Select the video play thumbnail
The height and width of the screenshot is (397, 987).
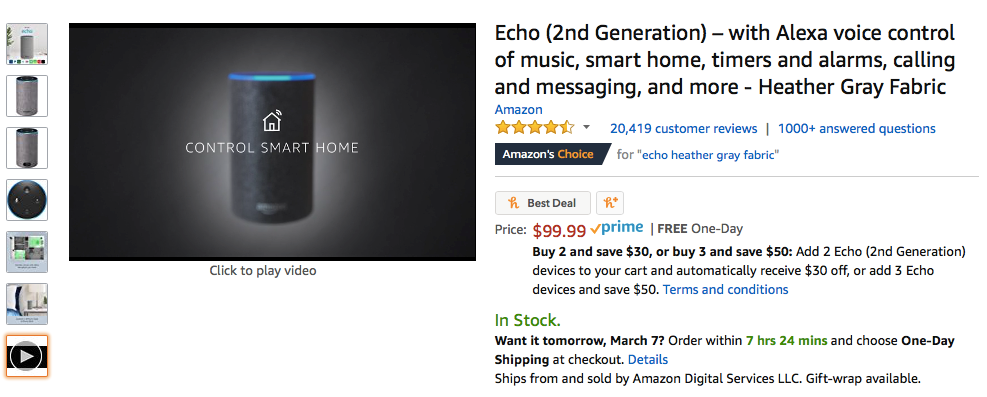pyautogui.click(x=27, y=356)
